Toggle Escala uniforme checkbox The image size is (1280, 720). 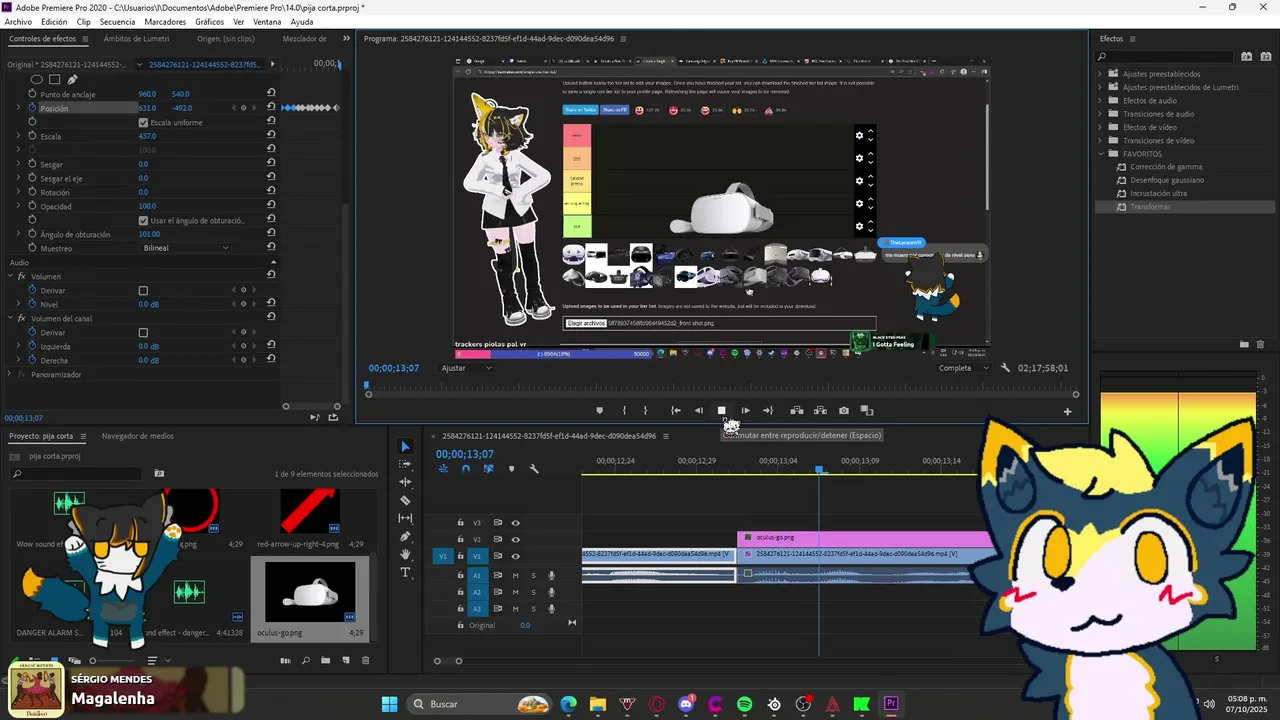click(143, 122)
